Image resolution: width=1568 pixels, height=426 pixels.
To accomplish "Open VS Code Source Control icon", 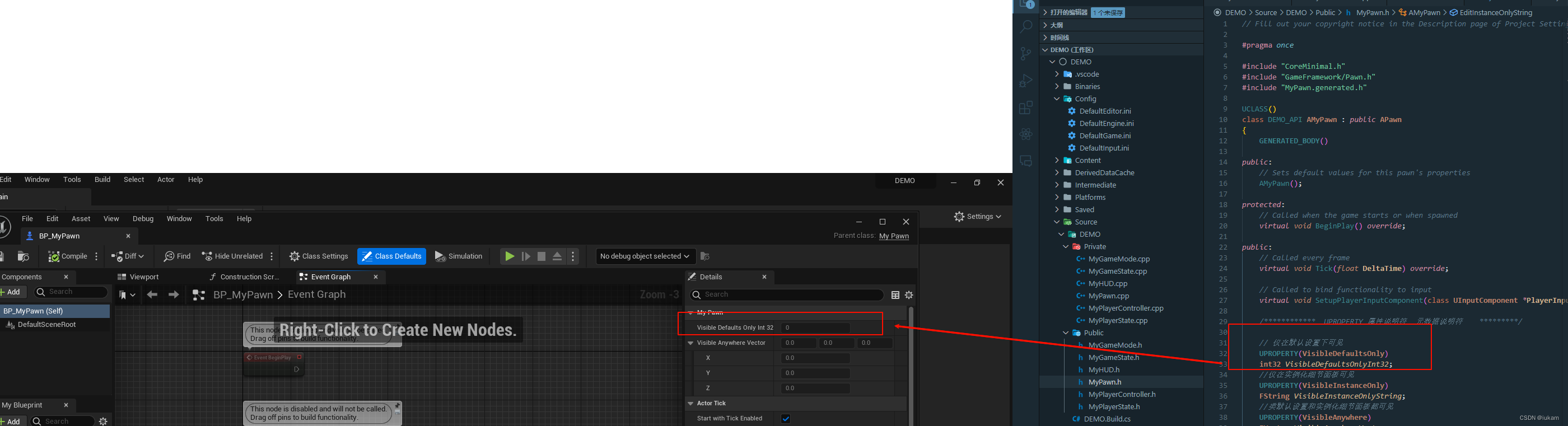I will pos(1026,53).
